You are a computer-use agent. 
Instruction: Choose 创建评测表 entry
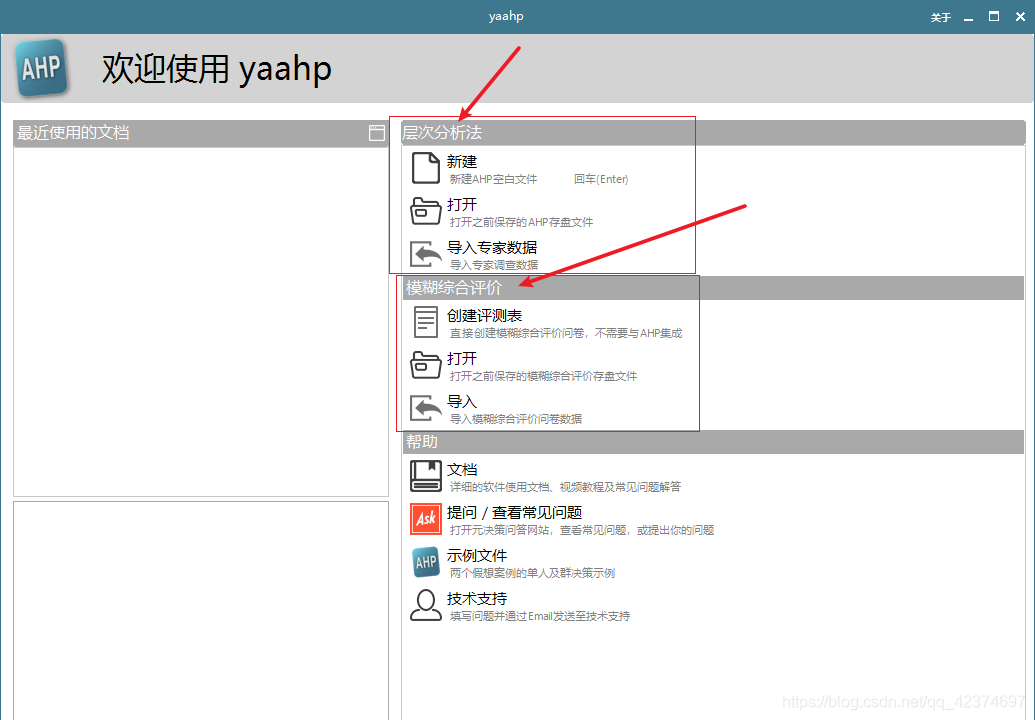click(484, 315)
